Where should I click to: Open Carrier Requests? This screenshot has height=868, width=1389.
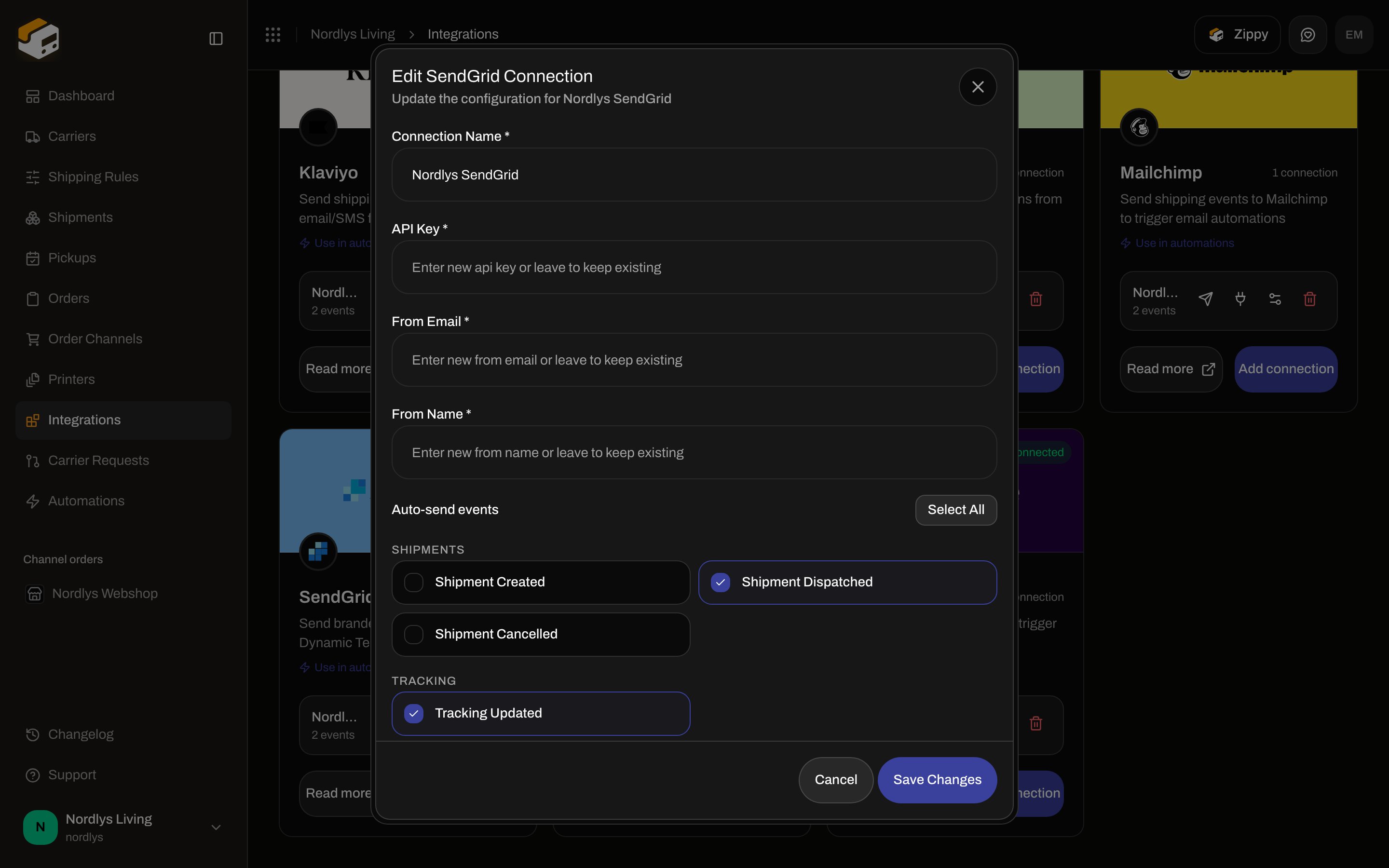pos(123,461)
